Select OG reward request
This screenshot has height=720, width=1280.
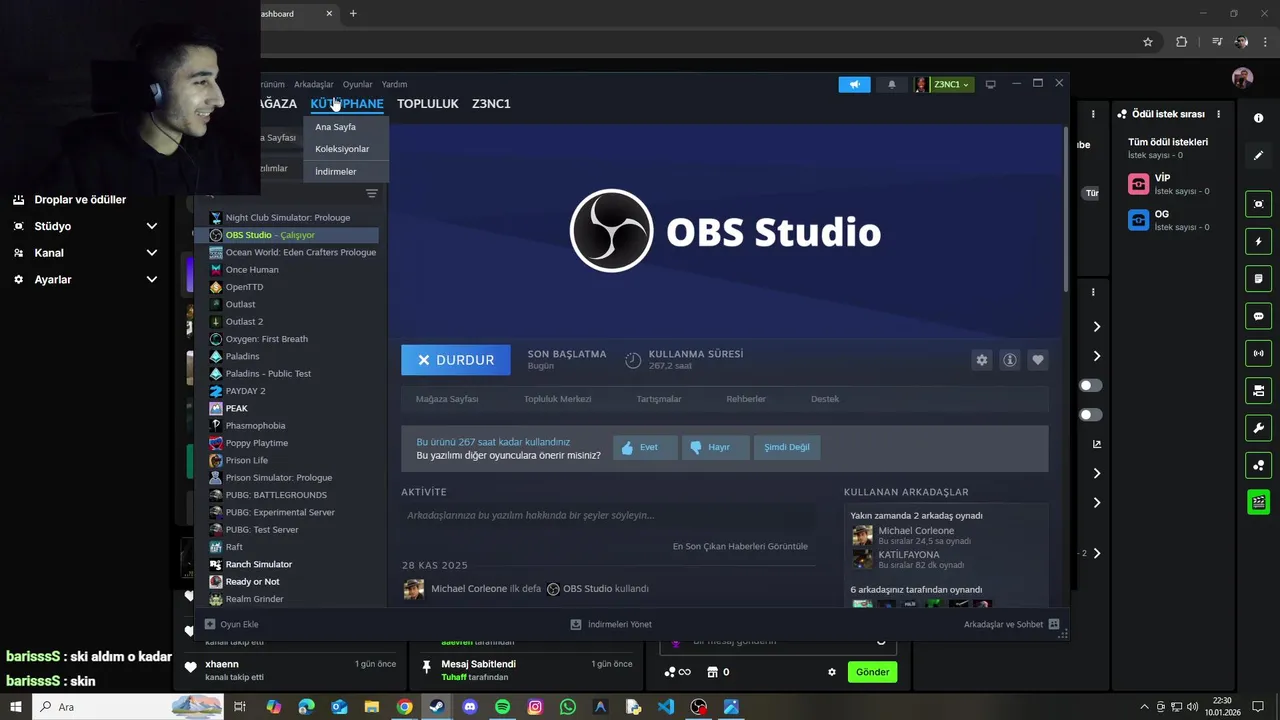point(1168,220)
